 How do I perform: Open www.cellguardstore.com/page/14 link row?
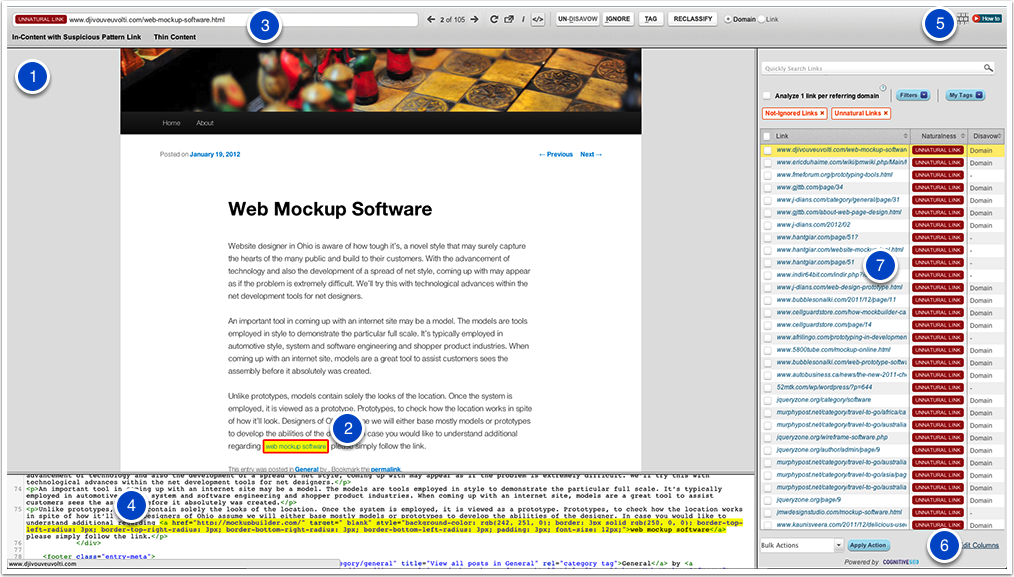(x=824, y=325)
